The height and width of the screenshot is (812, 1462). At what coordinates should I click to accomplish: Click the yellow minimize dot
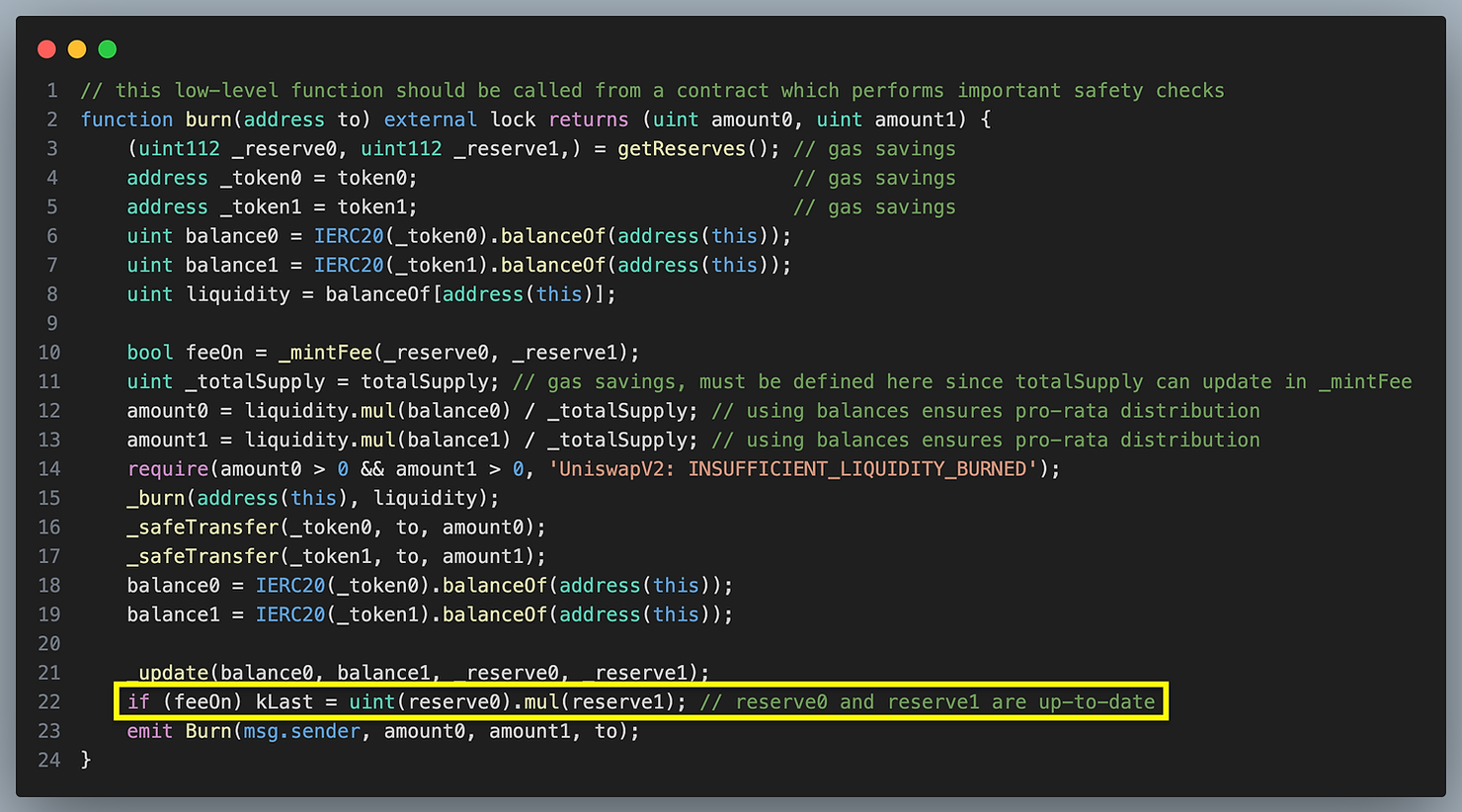[77, 48]
